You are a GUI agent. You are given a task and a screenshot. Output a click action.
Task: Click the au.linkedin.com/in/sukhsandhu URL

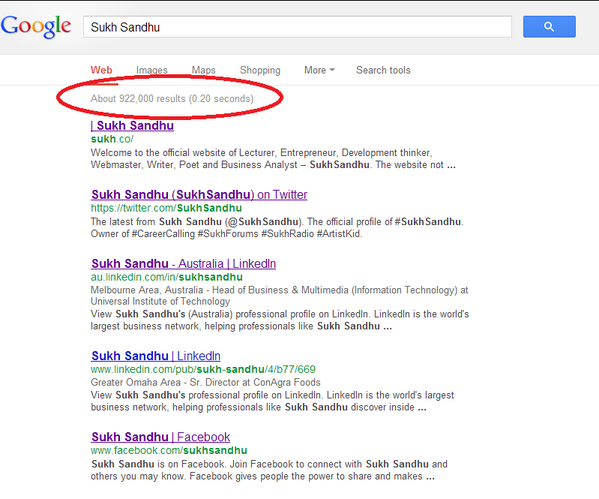click(x=167, y=277)
